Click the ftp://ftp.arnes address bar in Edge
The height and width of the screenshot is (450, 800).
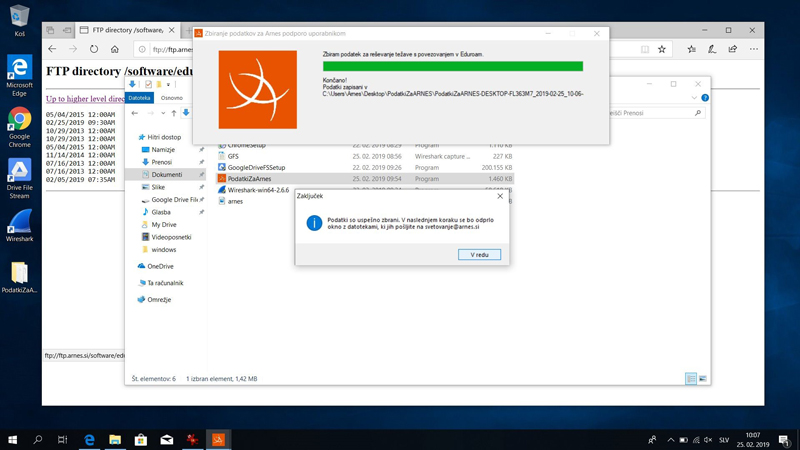172,49
